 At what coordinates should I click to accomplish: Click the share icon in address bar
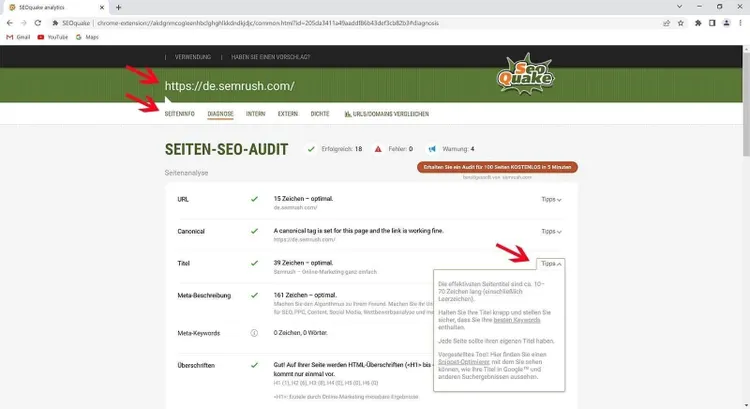coord(666,23)
